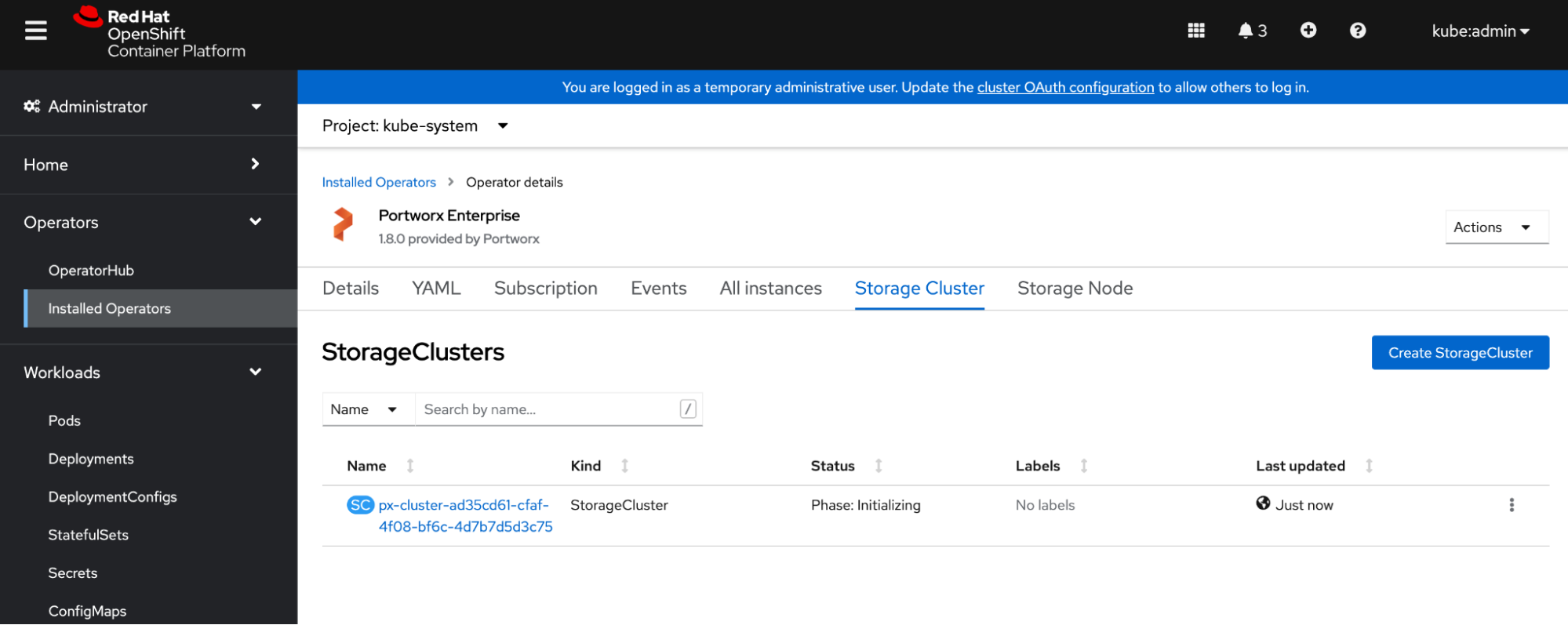Switch to the Subscription tab

pyautogui.click(x=545, y=289)
